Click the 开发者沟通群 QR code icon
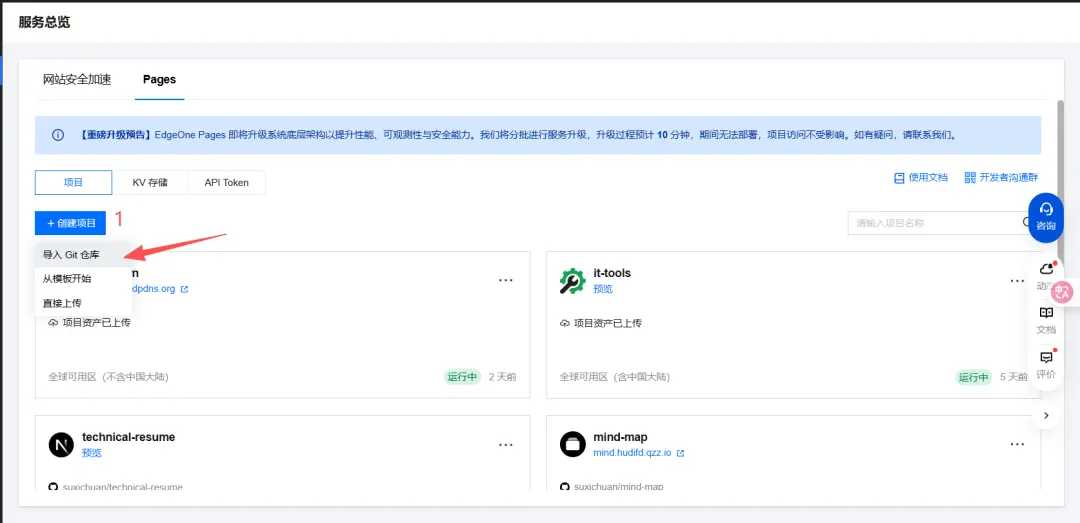This screenshot has width=1080, height=523. [970, 178]
